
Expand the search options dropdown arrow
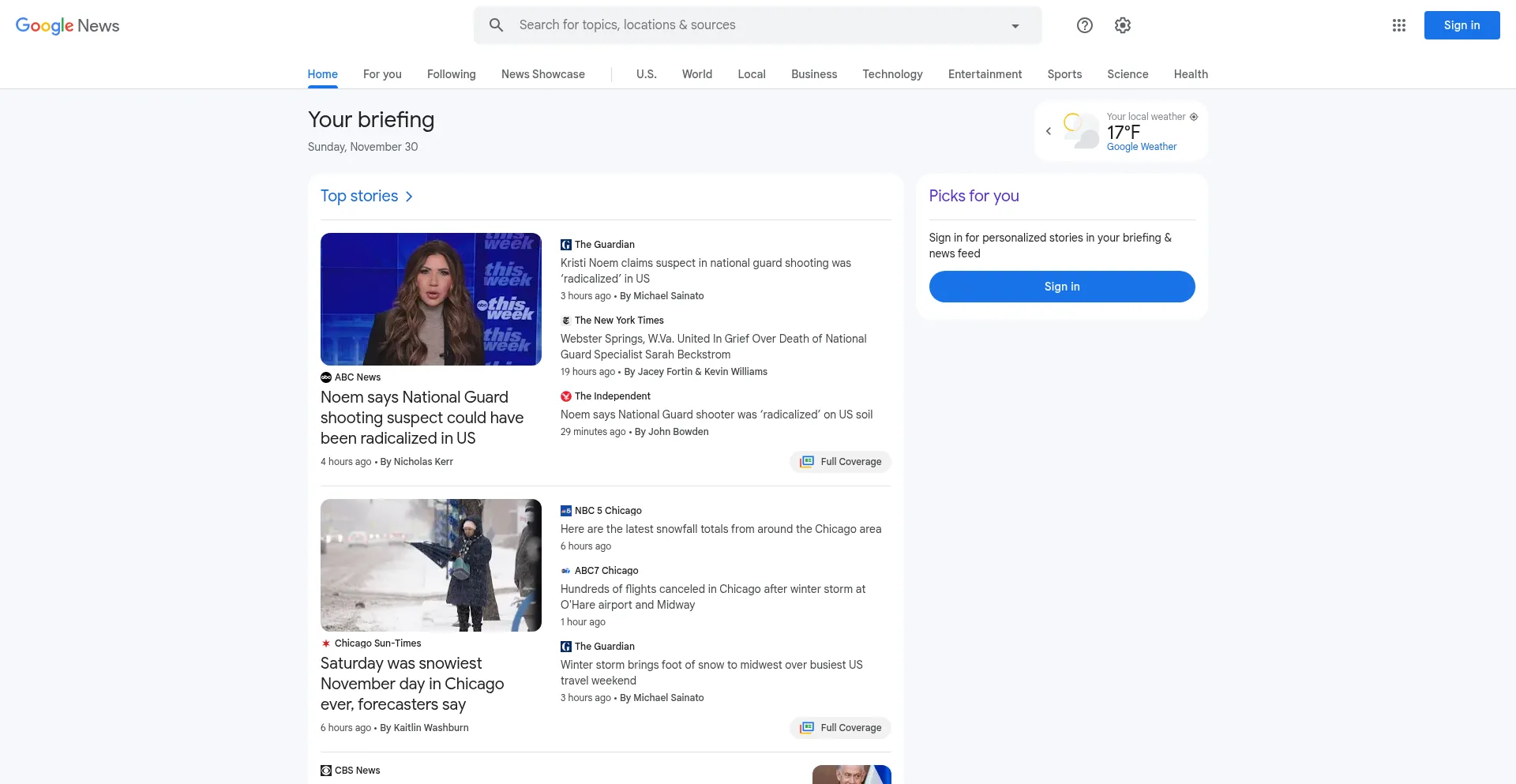click(1015, 26)
